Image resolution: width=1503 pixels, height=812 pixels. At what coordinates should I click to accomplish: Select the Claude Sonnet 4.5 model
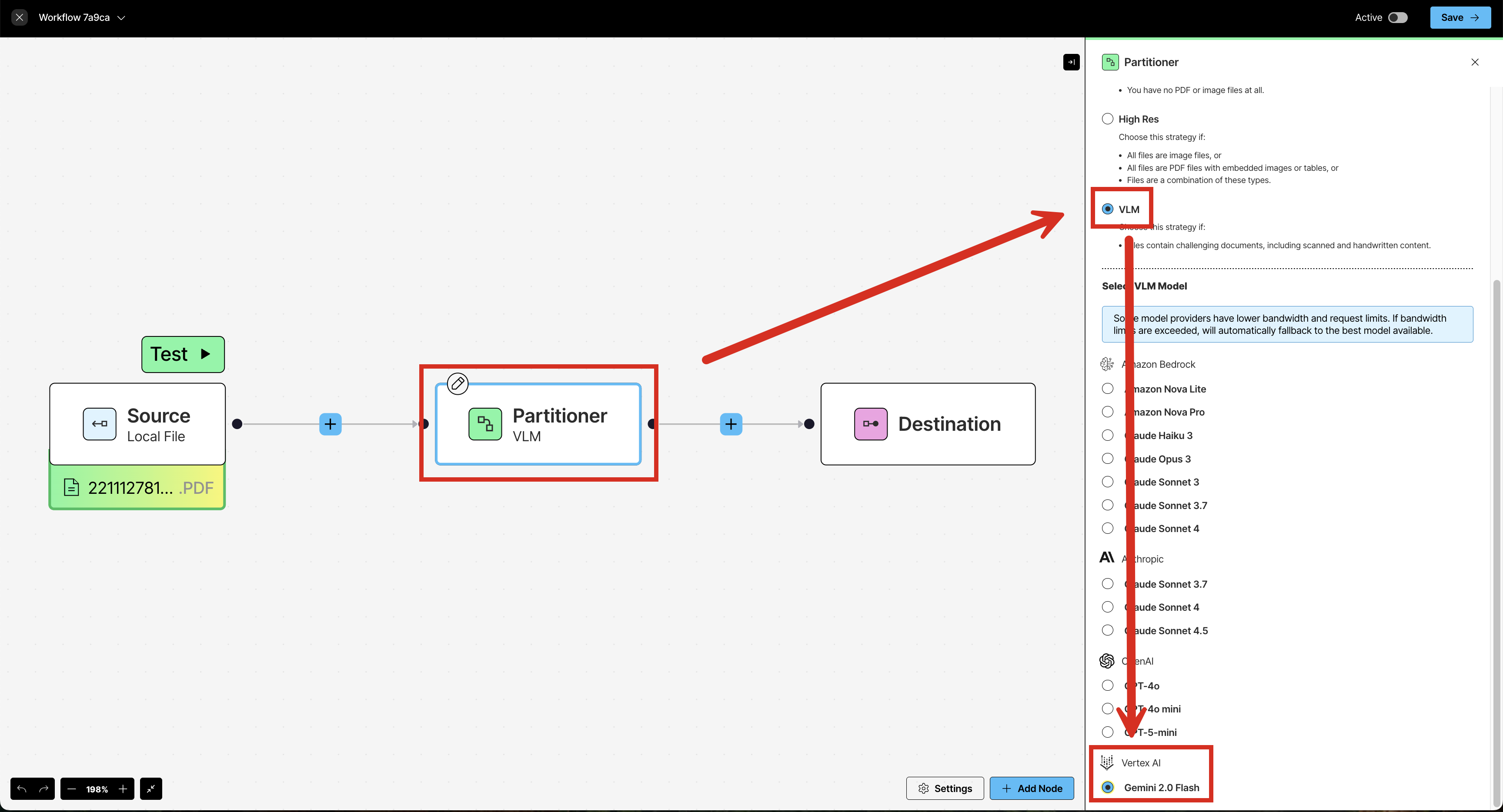click(x=1107, y=630)
